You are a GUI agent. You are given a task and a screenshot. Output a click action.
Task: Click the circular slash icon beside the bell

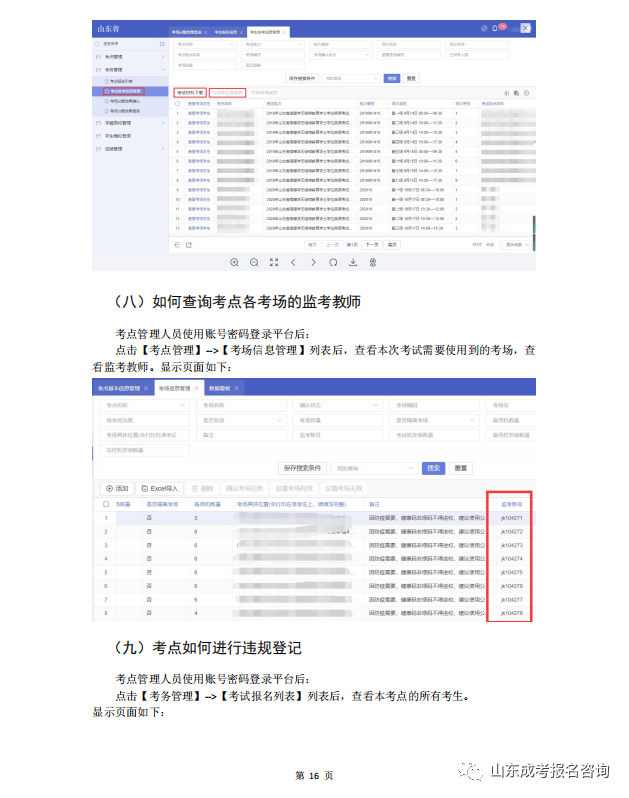(x=484, y=28)
